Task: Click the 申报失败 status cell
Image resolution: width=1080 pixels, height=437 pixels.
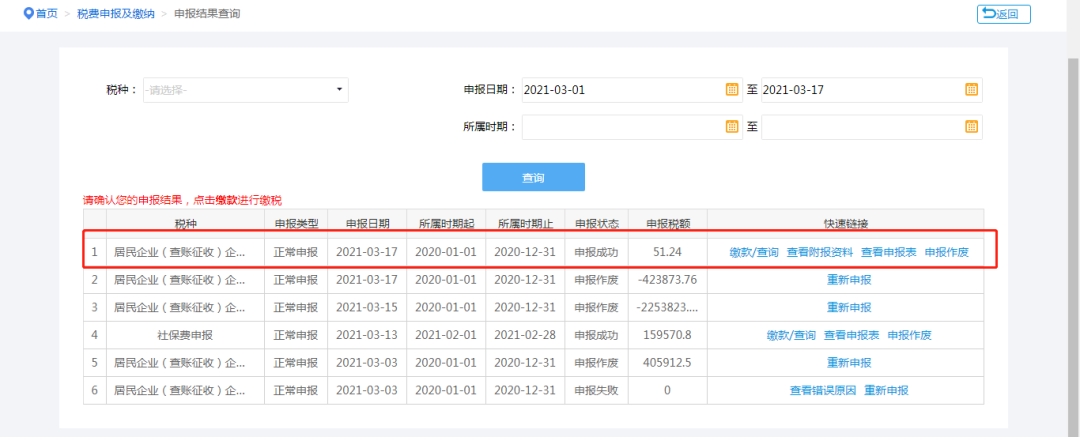Action: pos(596,391)
